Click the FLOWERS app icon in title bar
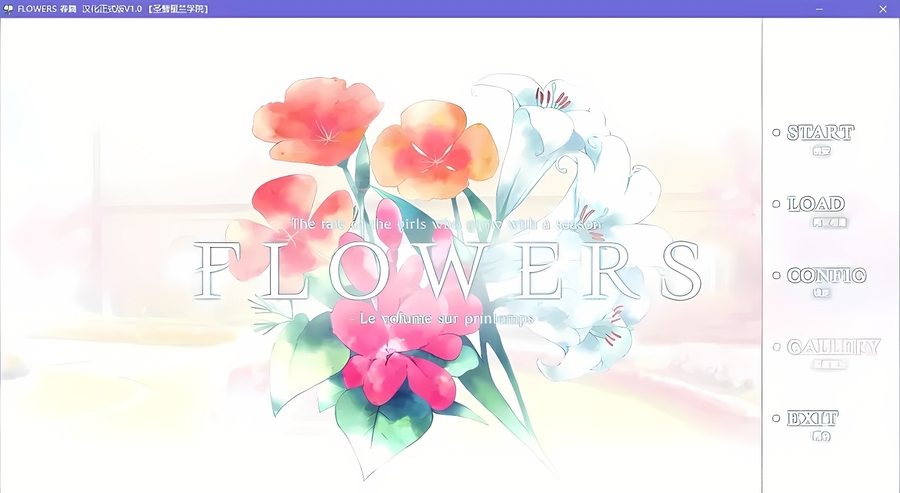The width and height of the screenshot is (900, 493). point(8,9)
